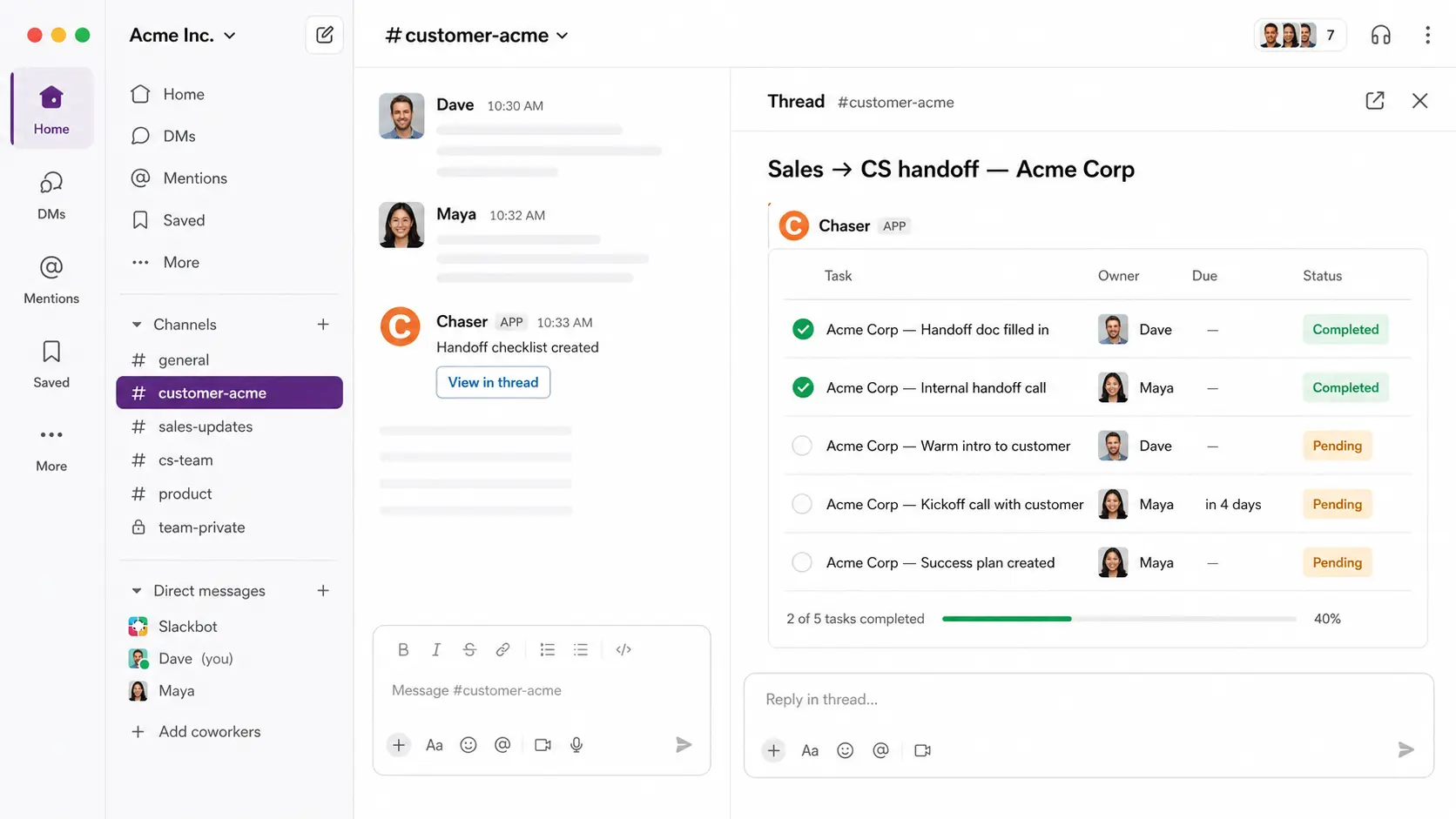Image resolution: width=1456 pixels, height=819 pixels.
Task: Open emoji picker in channel message composer
Action: [468, 745]
